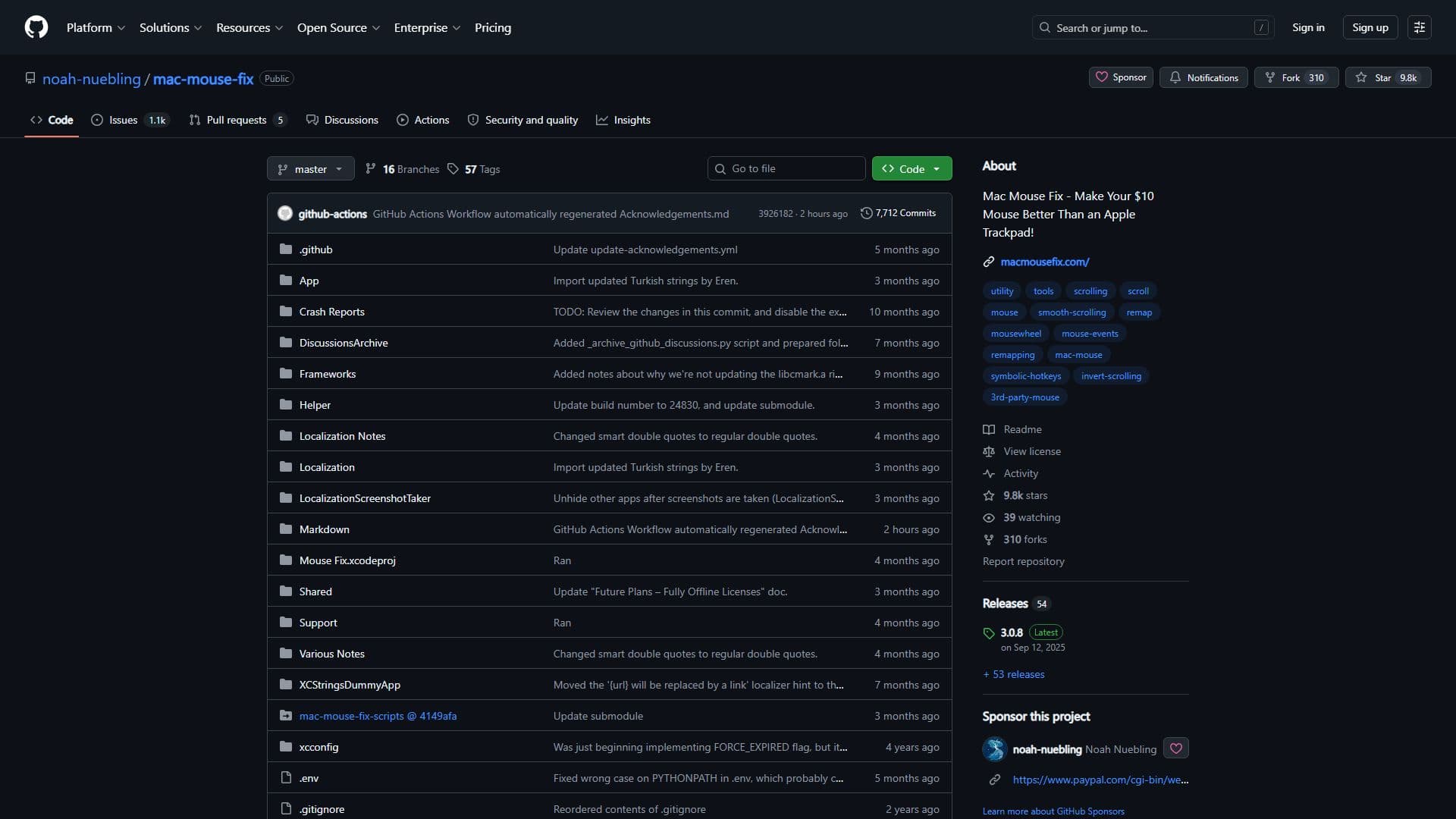
Task: Click the heart sponsor button by Noah Nuebling
Action: pyautogui.click(x=1176, y=748)
